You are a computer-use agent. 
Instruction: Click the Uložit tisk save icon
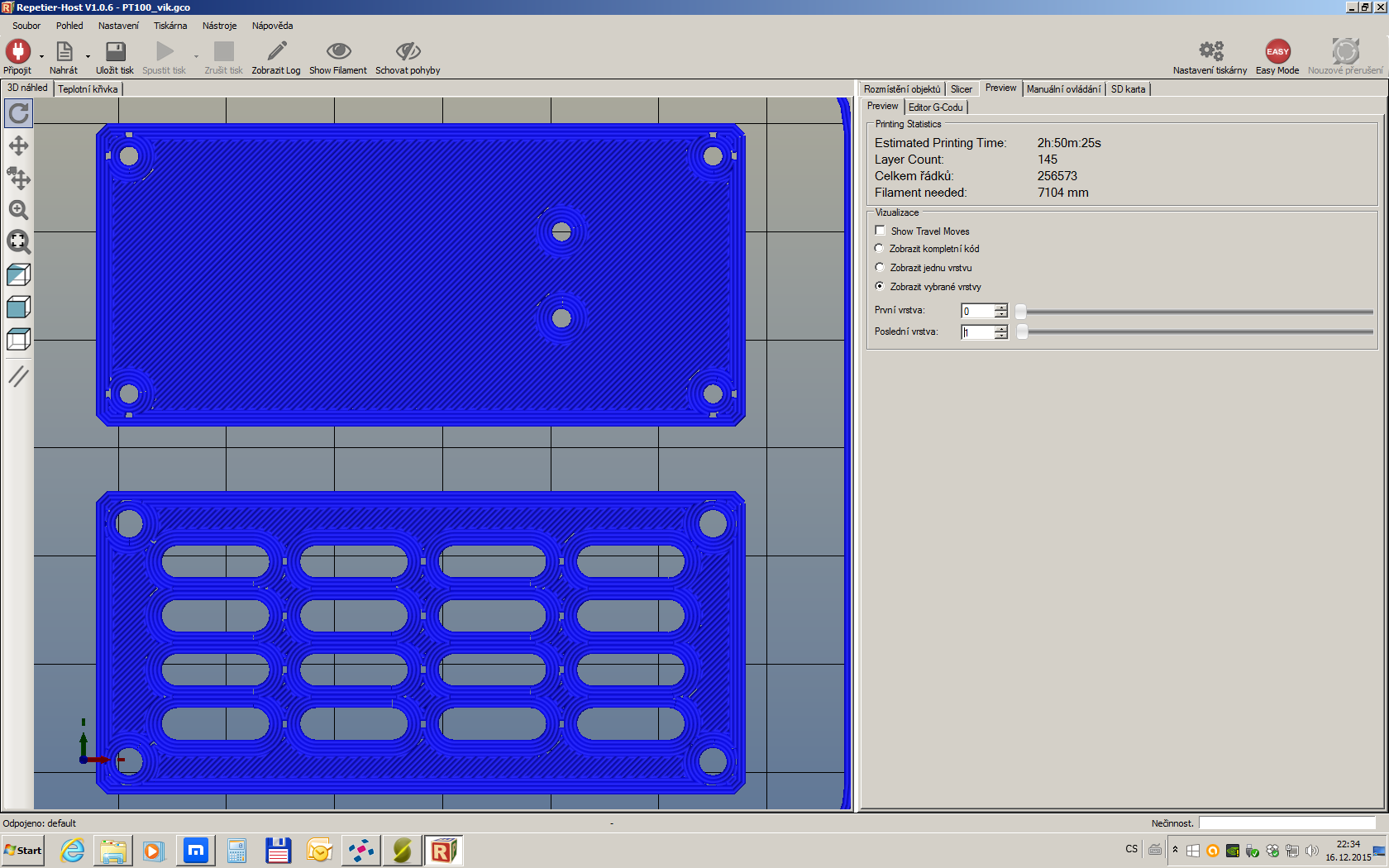click(x=115, y=52)
